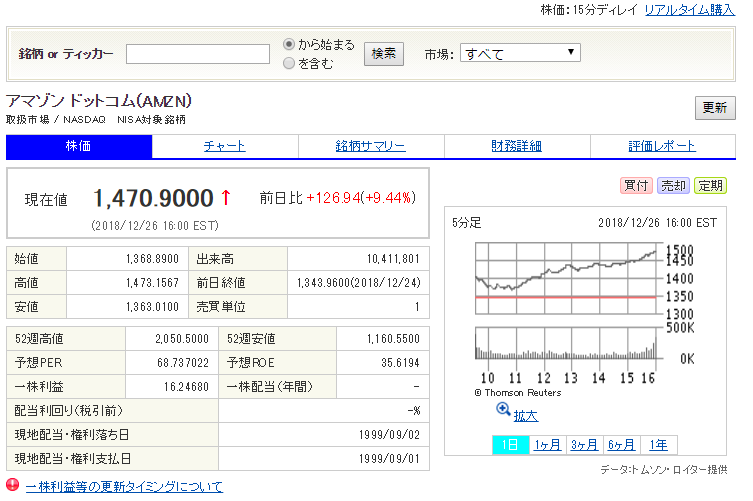Click the 始値 value 1,368.8900
Screen dimensions: 753x501
(153, 259)
